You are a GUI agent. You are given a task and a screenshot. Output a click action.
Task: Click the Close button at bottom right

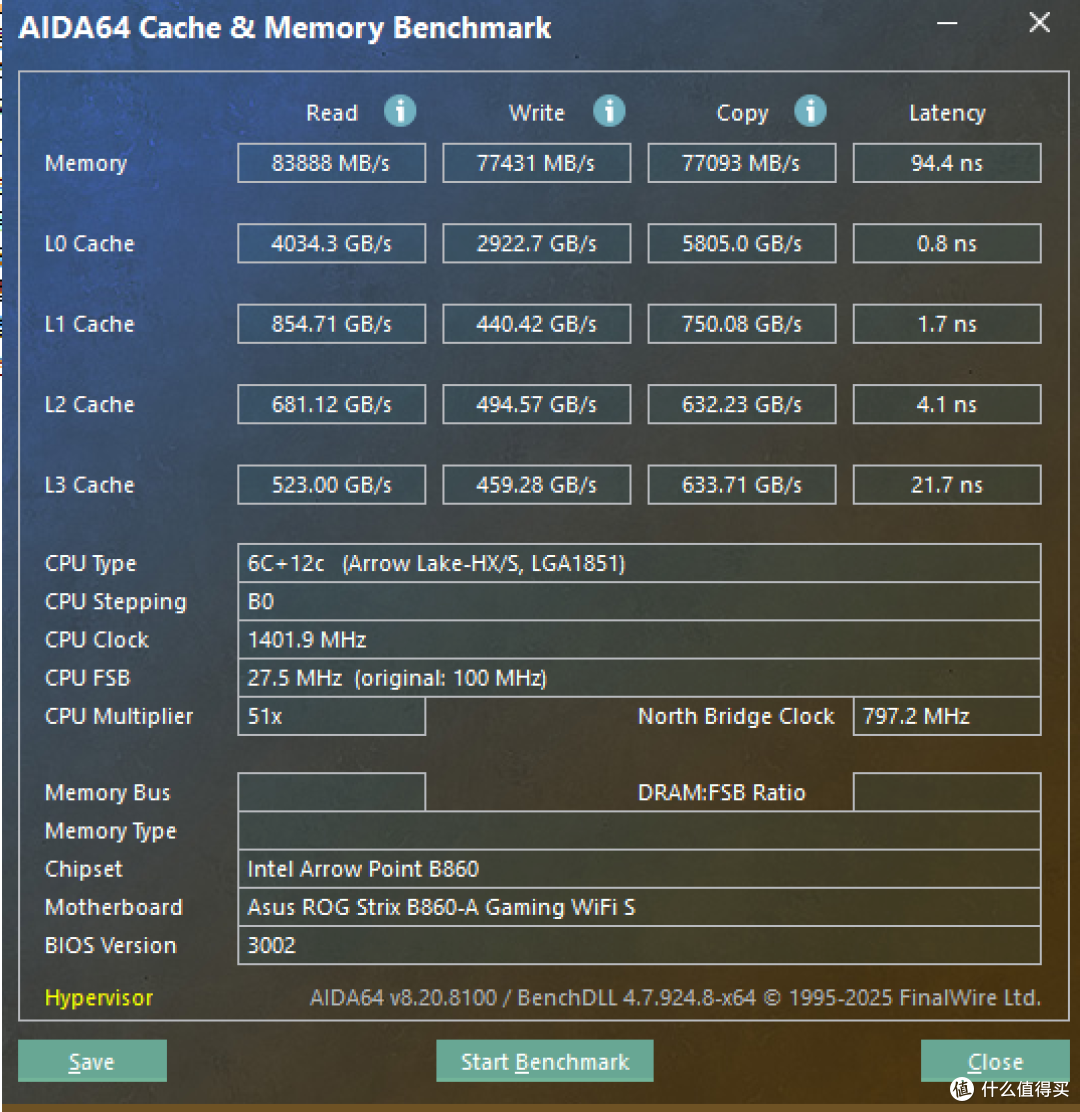(995, 1060)
